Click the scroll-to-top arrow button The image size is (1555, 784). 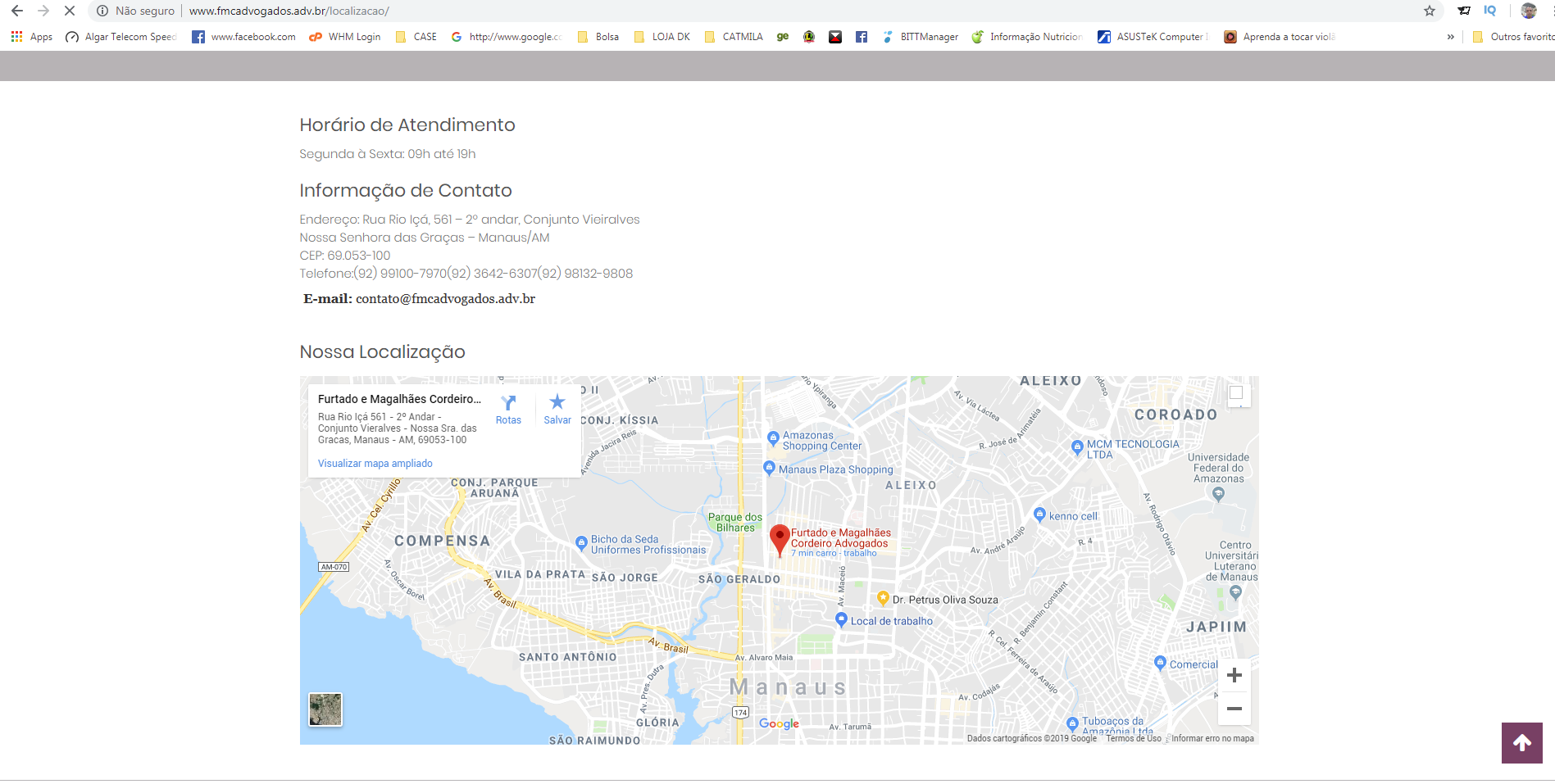[x=1521, y=743]
